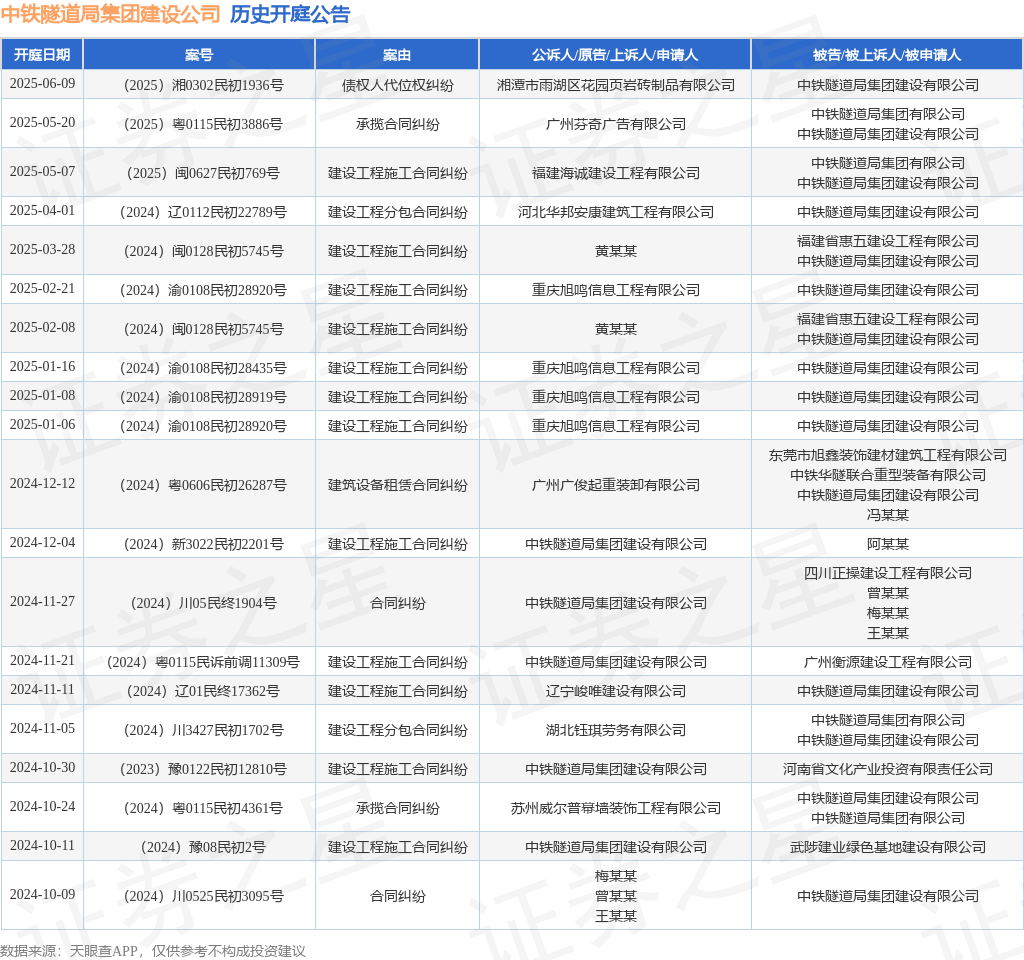Select the date 2024-10-30
This screenshot has height=960, width=1024.
(42, 768)
